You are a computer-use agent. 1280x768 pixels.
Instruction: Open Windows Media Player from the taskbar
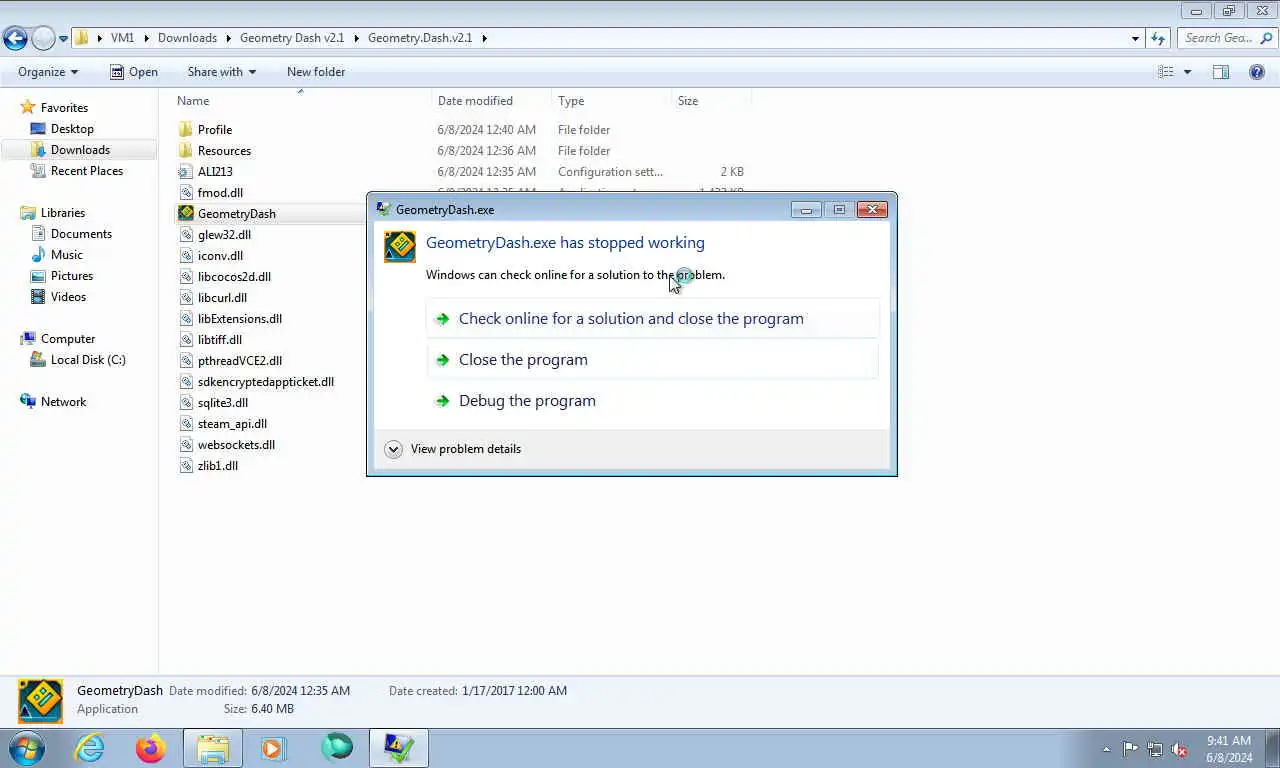pos(274,748)
